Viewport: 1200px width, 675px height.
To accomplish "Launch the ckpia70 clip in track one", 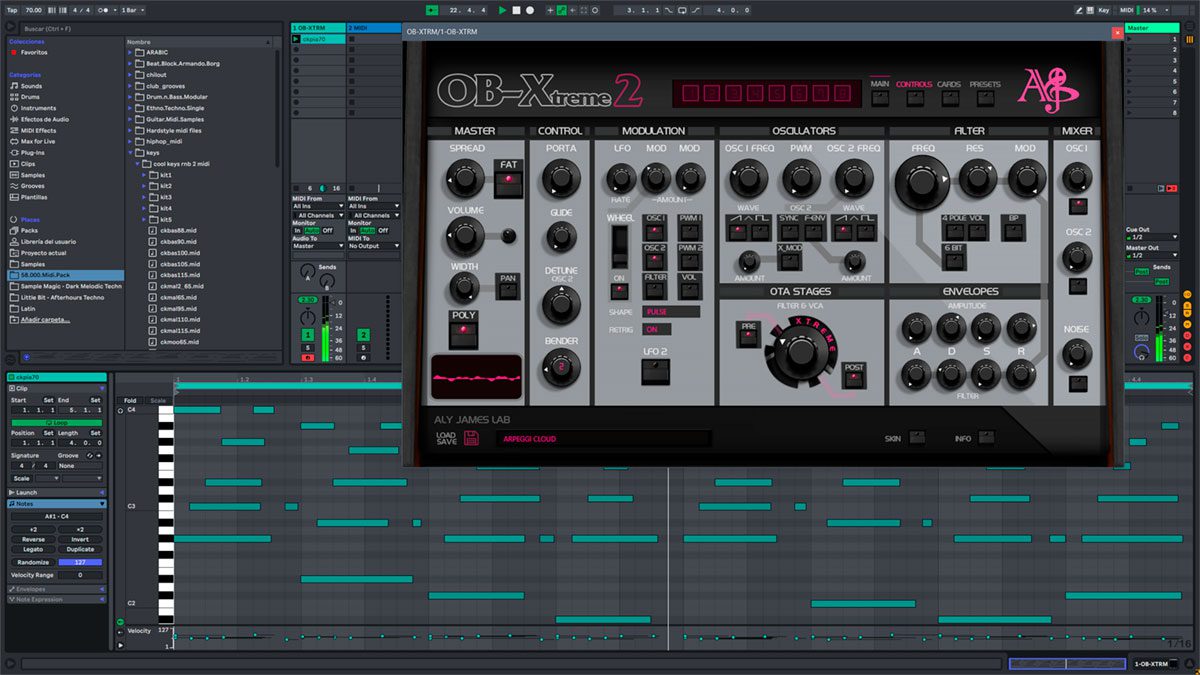I will [x=296, y=40].
